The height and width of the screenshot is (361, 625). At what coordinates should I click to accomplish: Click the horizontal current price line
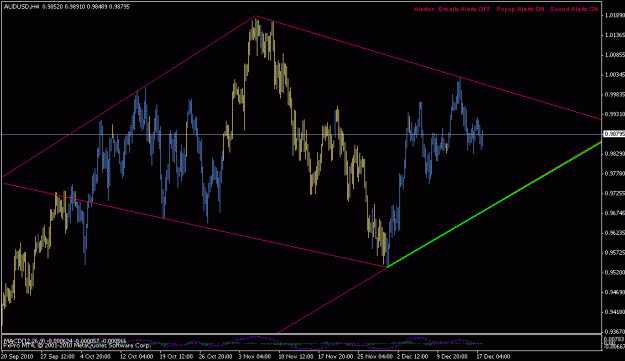tap(301, 134)
